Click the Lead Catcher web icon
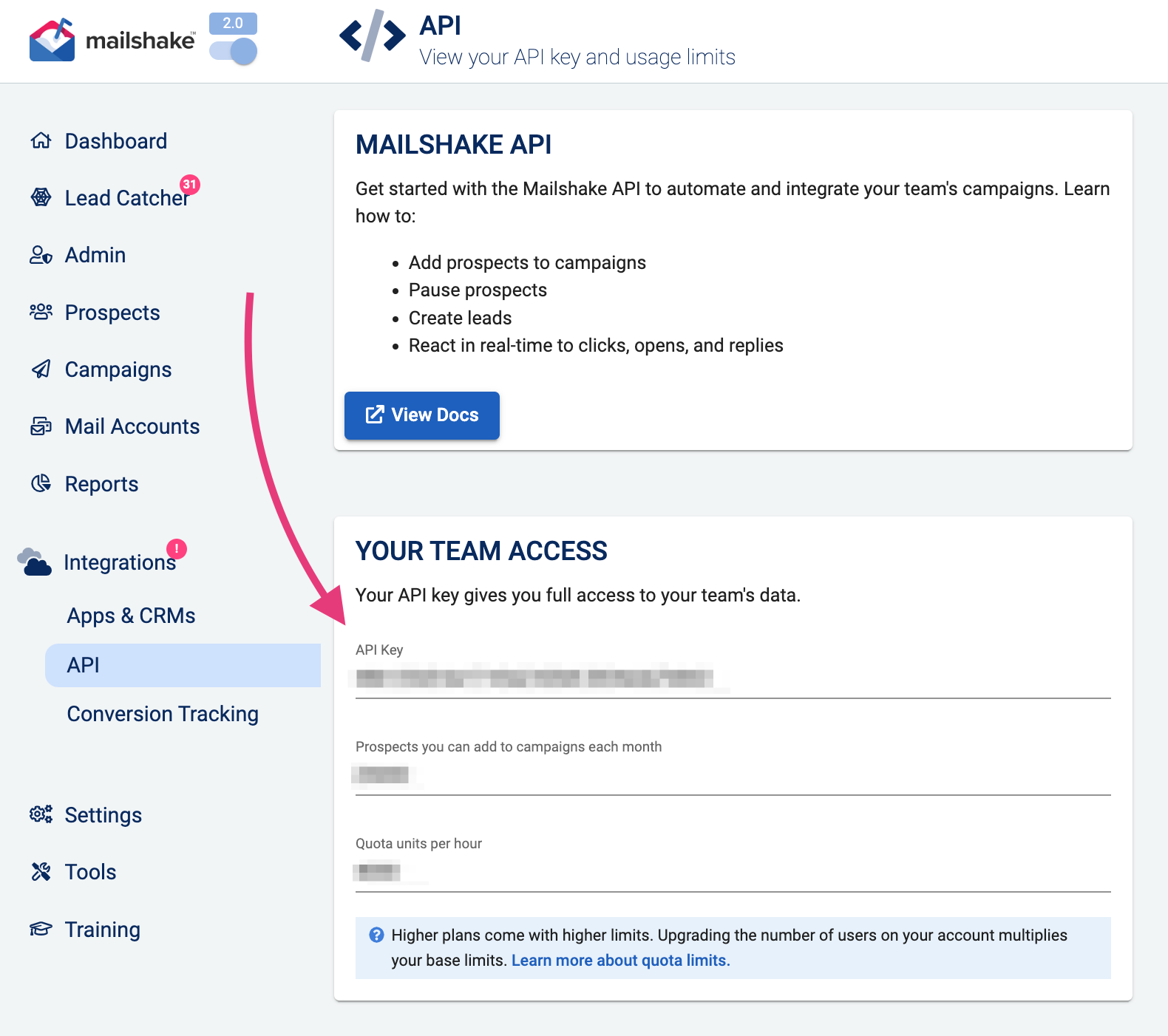 (x=41, y=197)
